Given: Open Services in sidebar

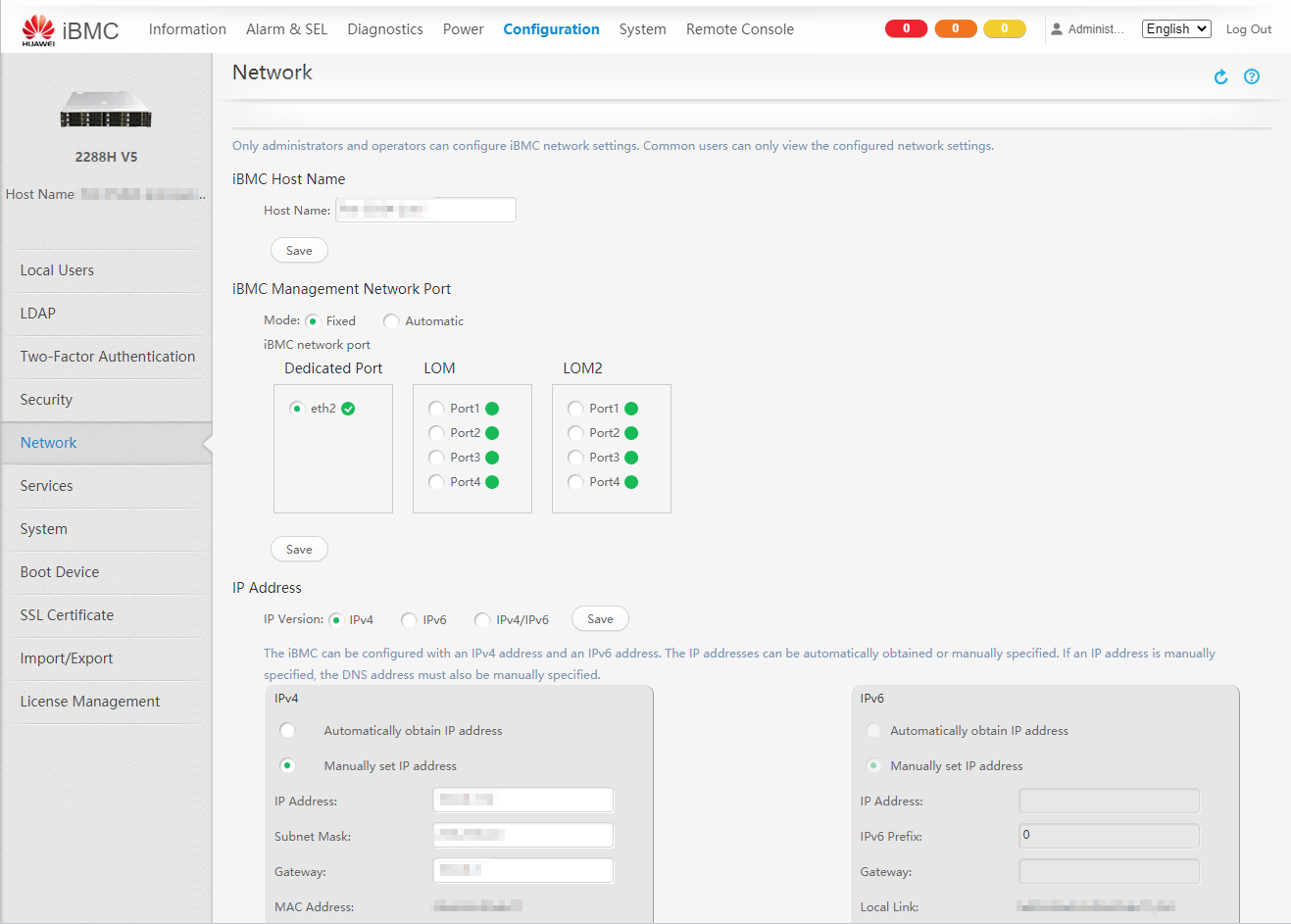Looking at the screenshot, I should point(106,486).
